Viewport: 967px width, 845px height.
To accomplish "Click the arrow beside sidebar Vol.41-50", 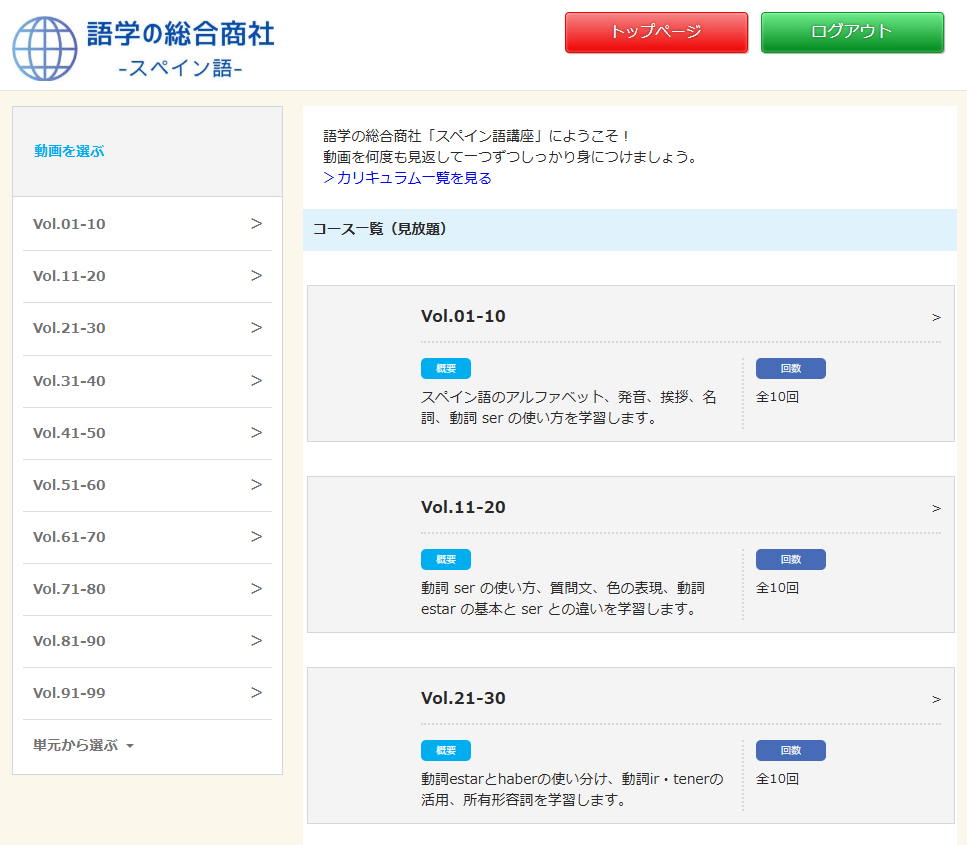I will [256, 432].
